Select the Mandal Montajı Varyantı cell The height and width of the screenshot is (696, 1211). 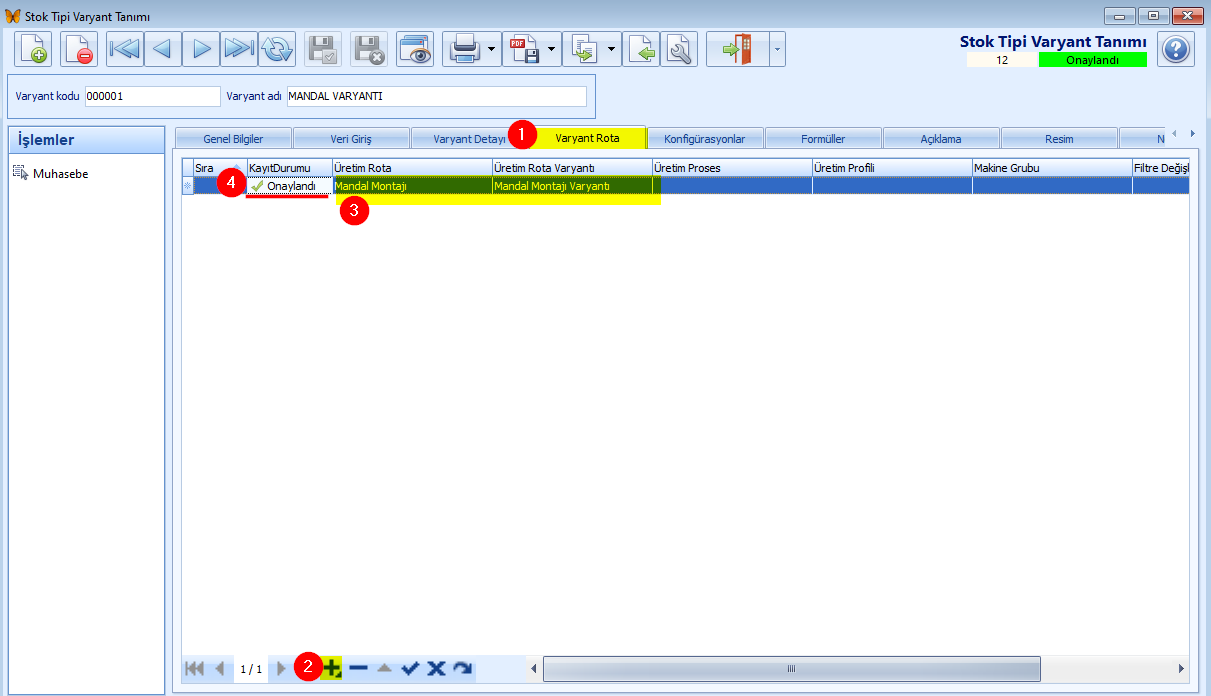pyautogui.click(x=572, y=185)
